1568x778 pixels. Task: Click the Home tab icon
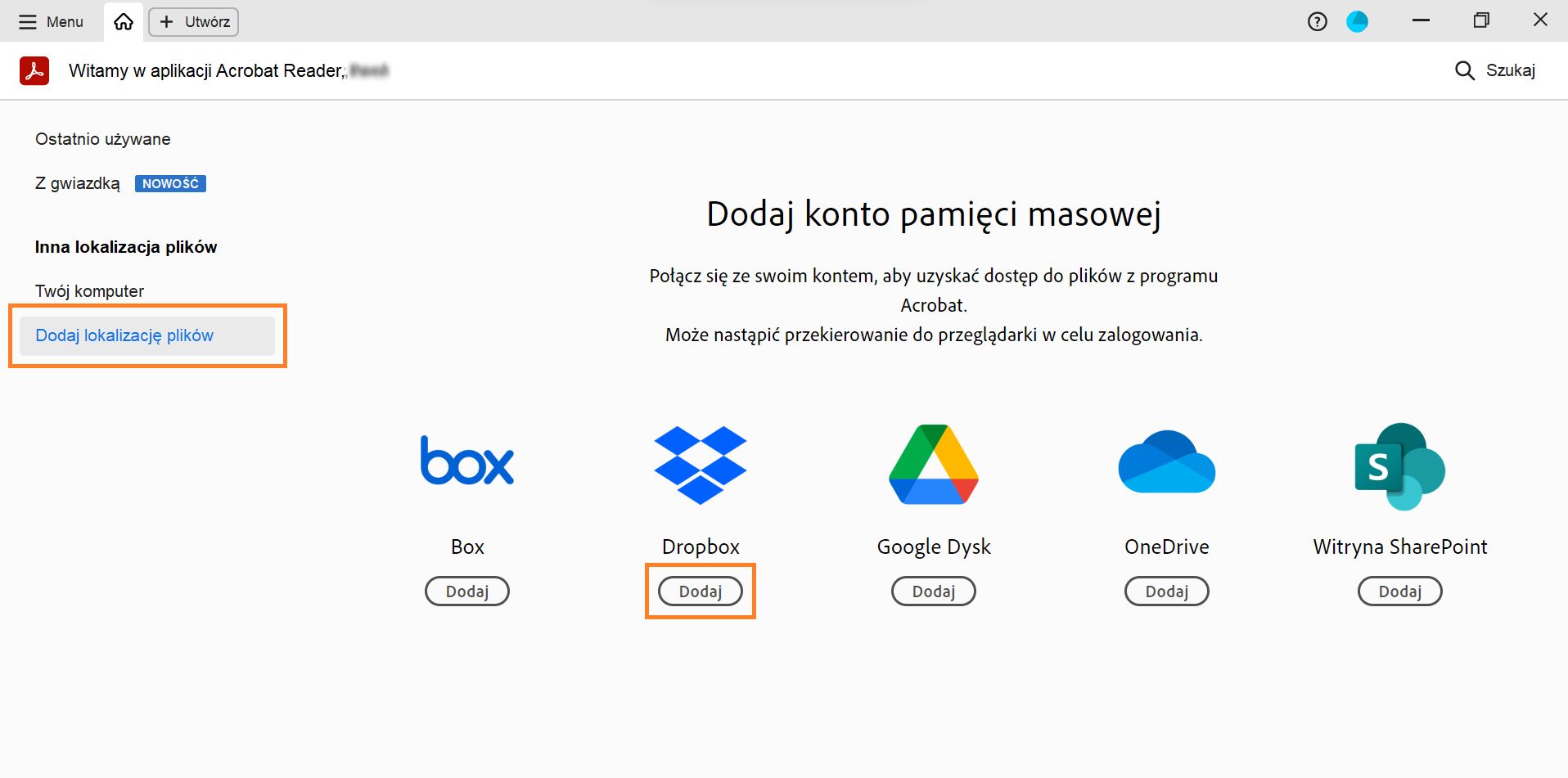click(x=123, y=22)
